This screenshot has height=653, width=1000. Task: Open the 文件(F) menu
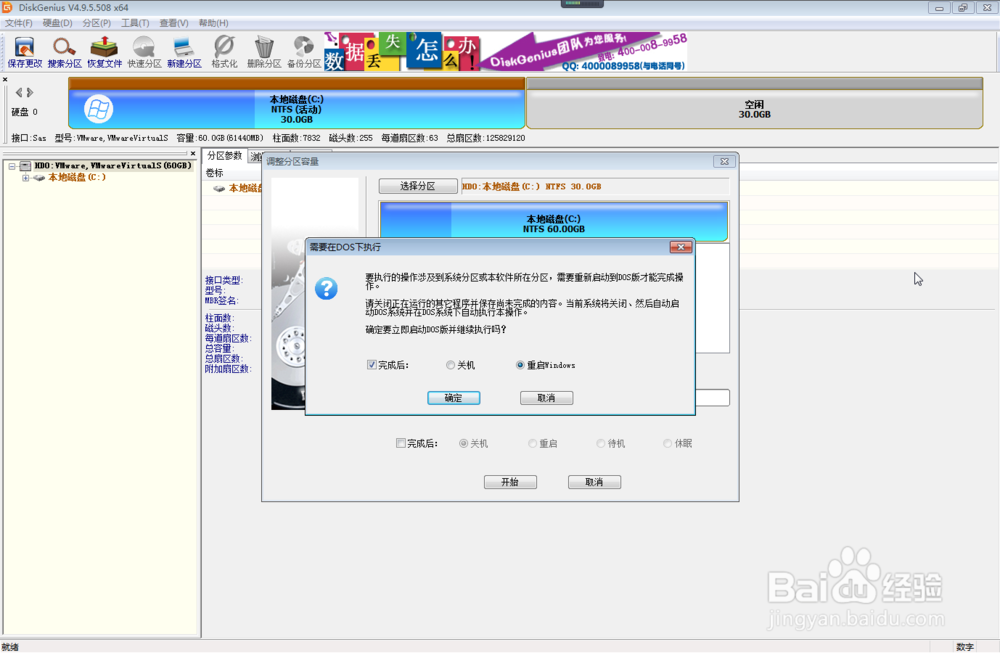point(18,23)
